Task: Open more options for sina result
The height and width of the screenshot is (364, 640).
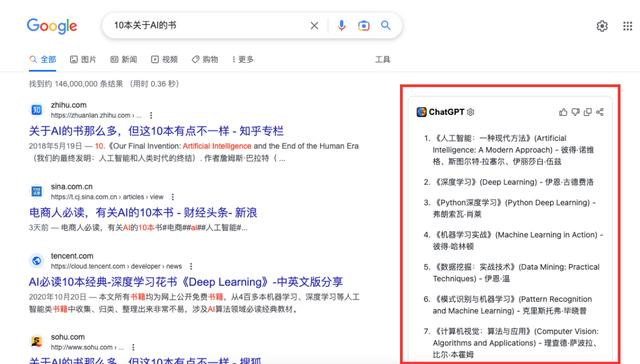Action: (x=173, y=197)
